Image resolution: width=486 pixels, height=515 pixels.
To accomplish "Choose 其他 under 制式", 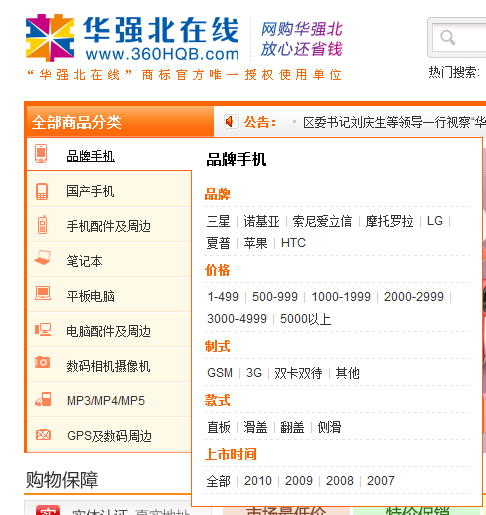I will (x=348, y=373).
